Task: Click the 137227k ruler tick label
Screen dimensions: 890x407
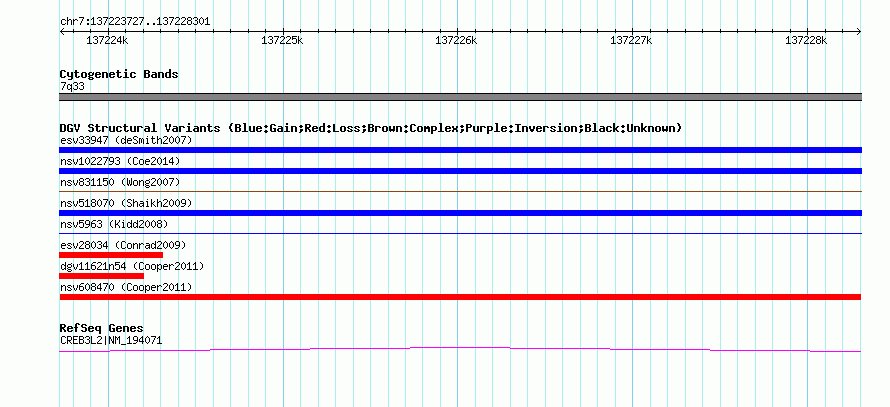Action: pos(631,40)
